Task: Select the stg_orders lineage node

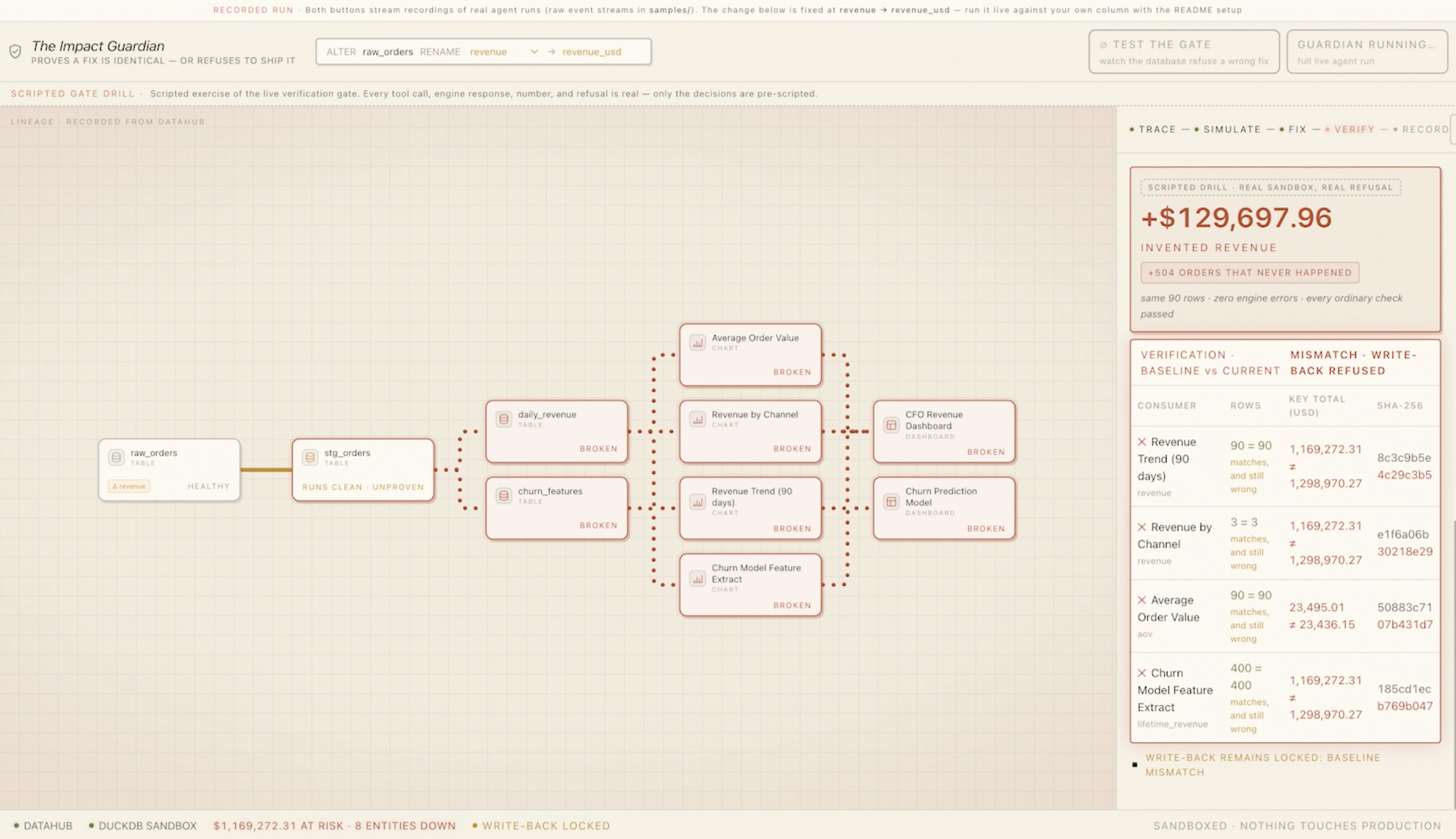Action: [363, 470]
